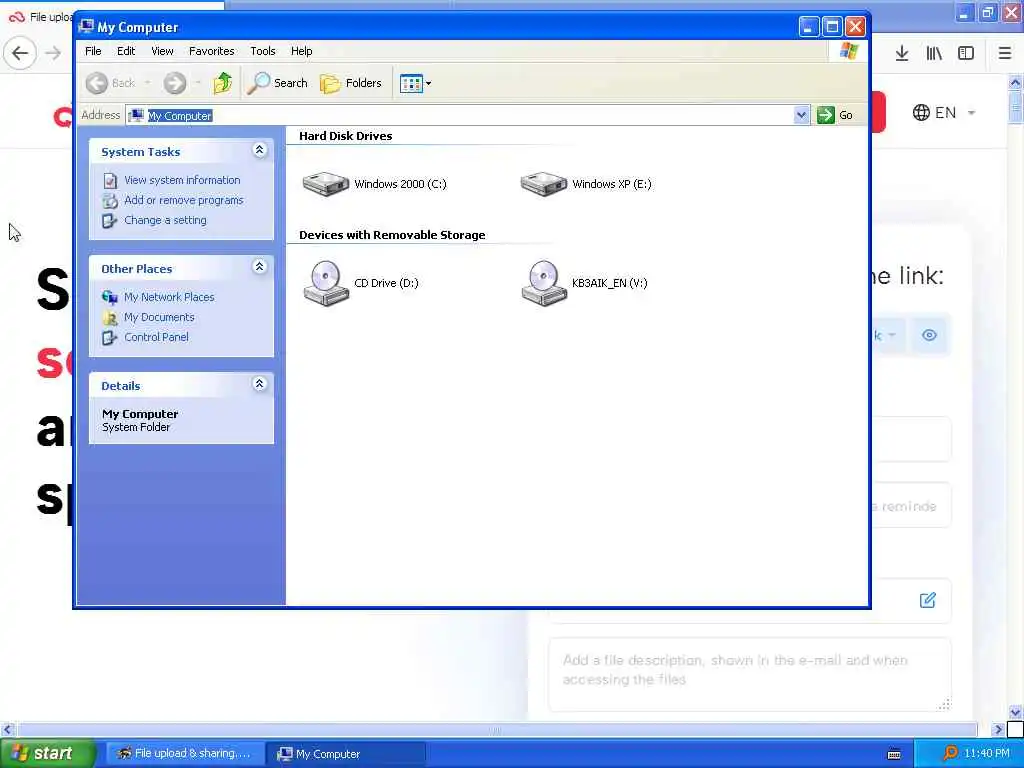The image size is (1024, 768).
Task: Click the Control Panel icon
Action: click(x=110, y=338)
